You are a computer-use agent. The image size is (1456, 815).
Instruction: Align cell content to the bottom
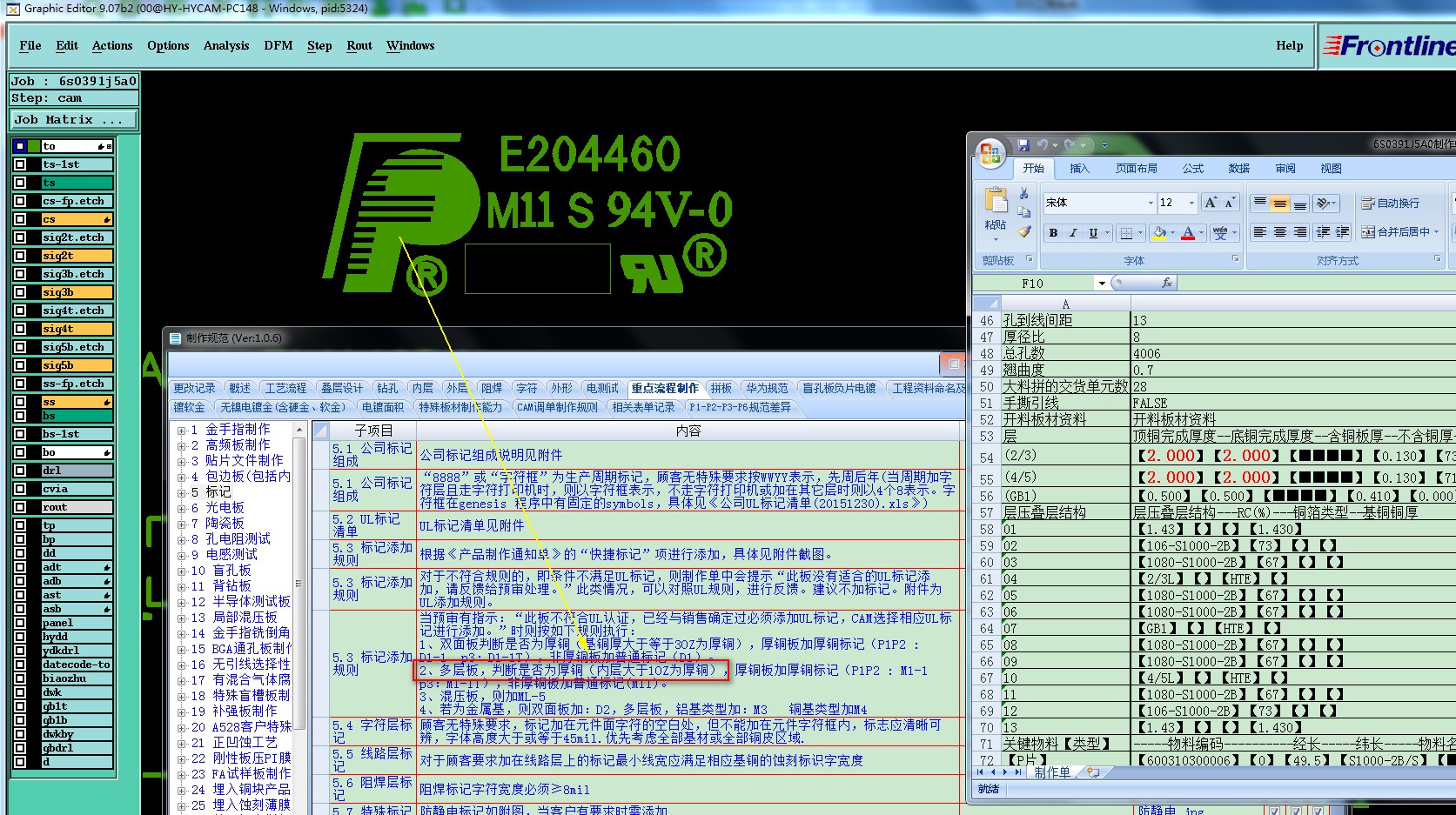click(1299, 203)
